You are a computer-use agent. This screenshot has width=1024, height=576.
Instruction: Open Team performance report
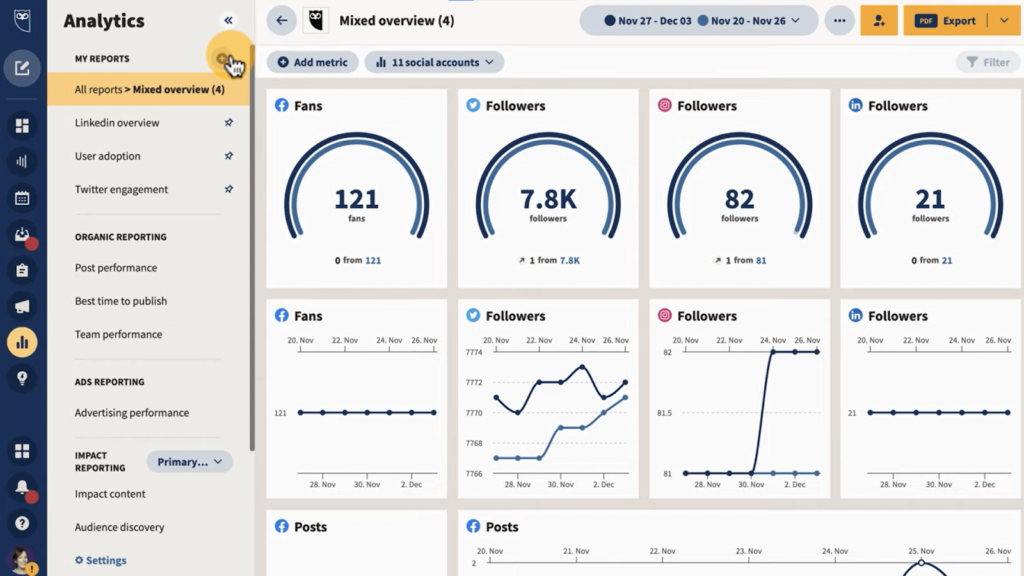click(x=118, y=334)
